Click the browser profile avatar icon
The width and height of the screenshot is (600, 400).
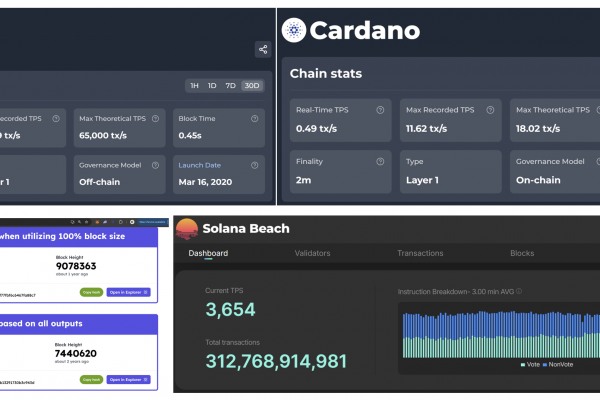pos(132,222)
